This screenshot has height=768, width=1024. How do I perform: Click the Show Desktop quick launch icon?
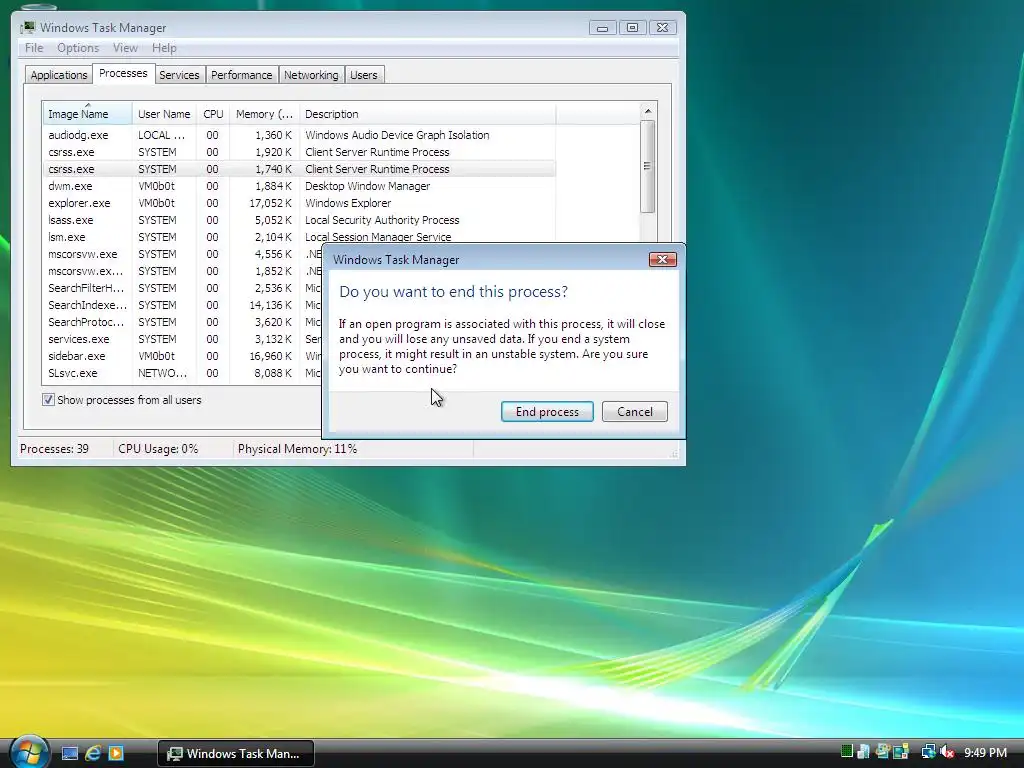[70, 753]
